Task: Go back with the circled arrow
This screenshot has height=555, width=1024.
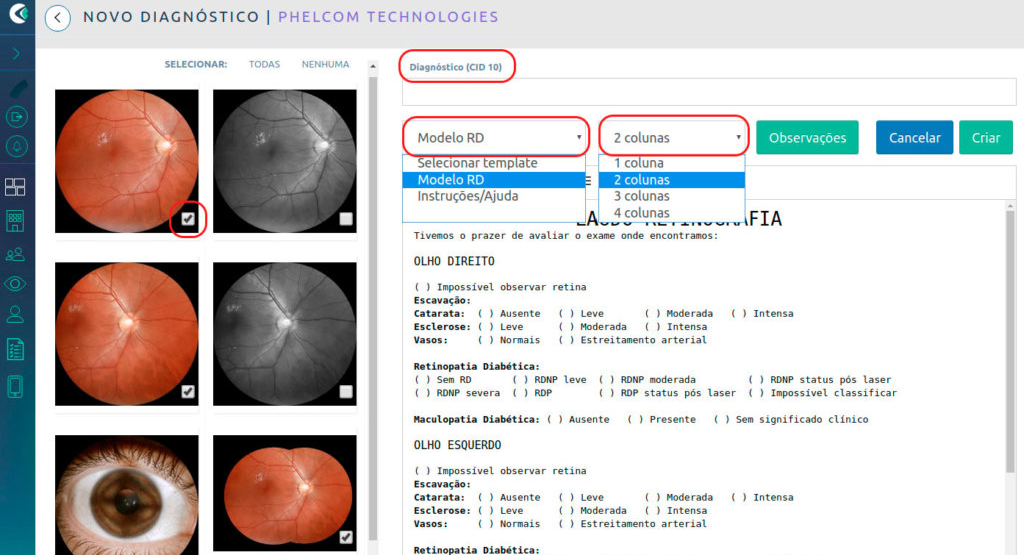Action: click(57, 18)
